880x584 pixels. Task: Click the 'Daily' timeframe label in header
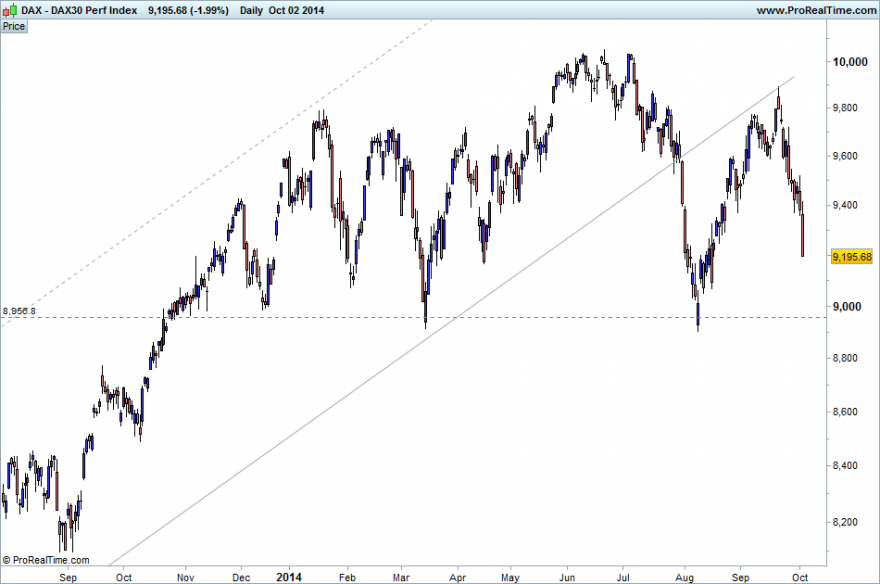251,10
